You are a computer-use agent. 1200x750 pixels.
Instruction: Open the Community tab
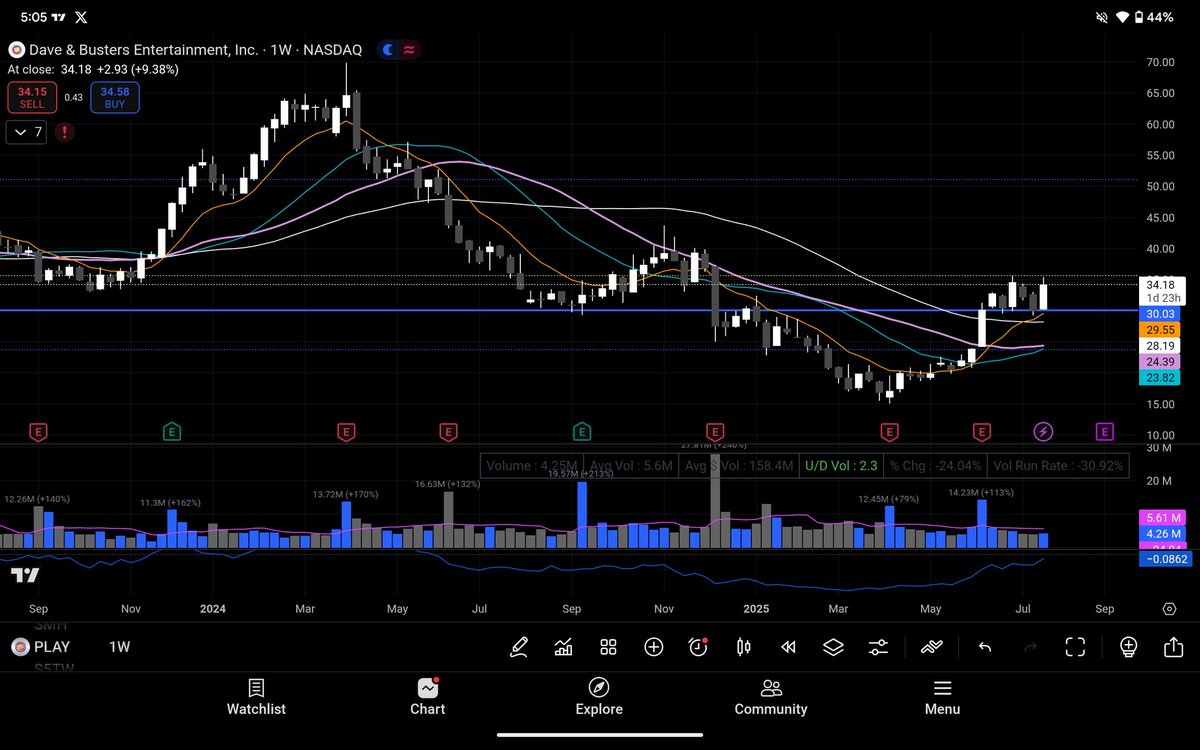(x=771, y=697)
